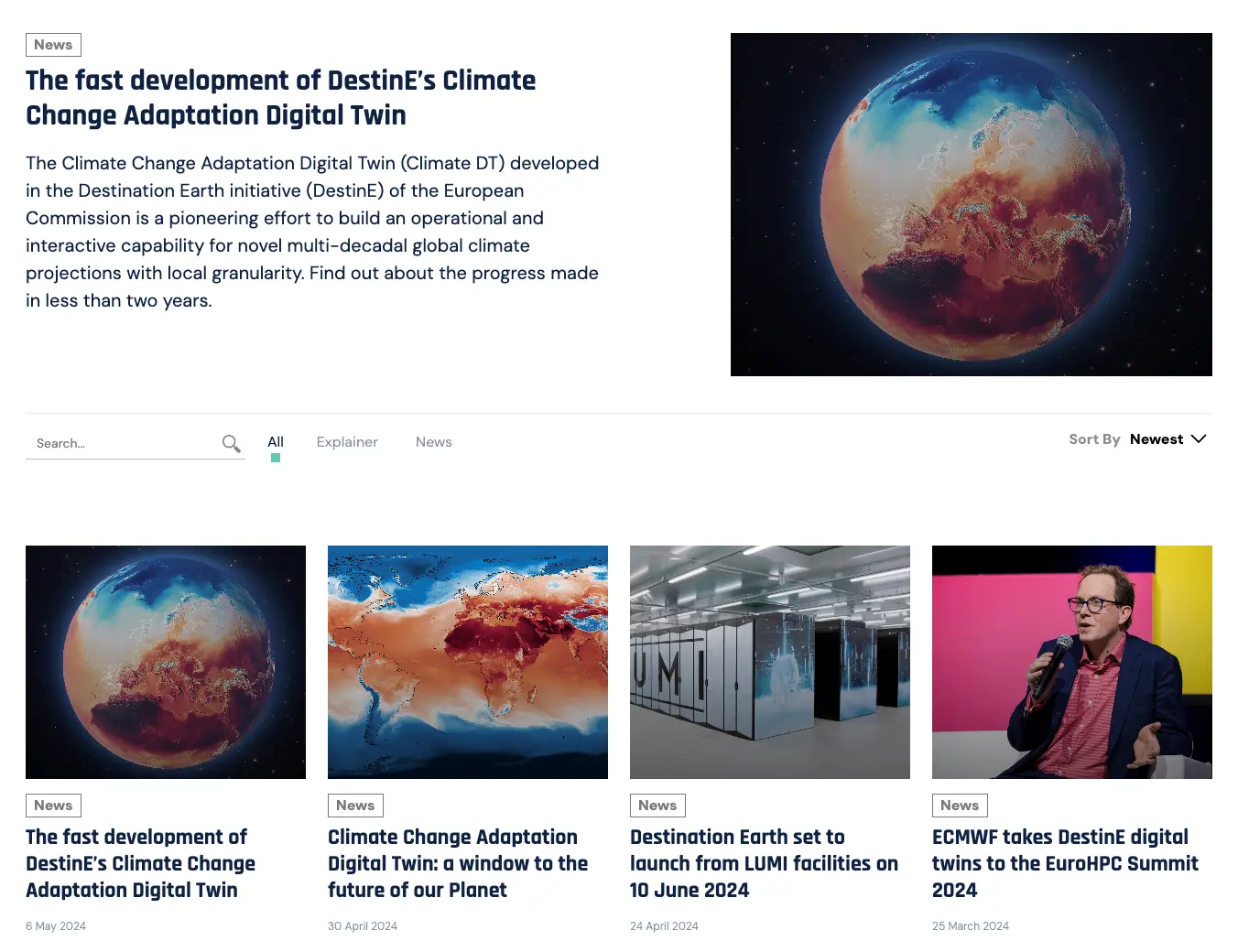Click the '6 May 2024' date text
This screenshot has width=1238, height=952.
tap(56, 926)
